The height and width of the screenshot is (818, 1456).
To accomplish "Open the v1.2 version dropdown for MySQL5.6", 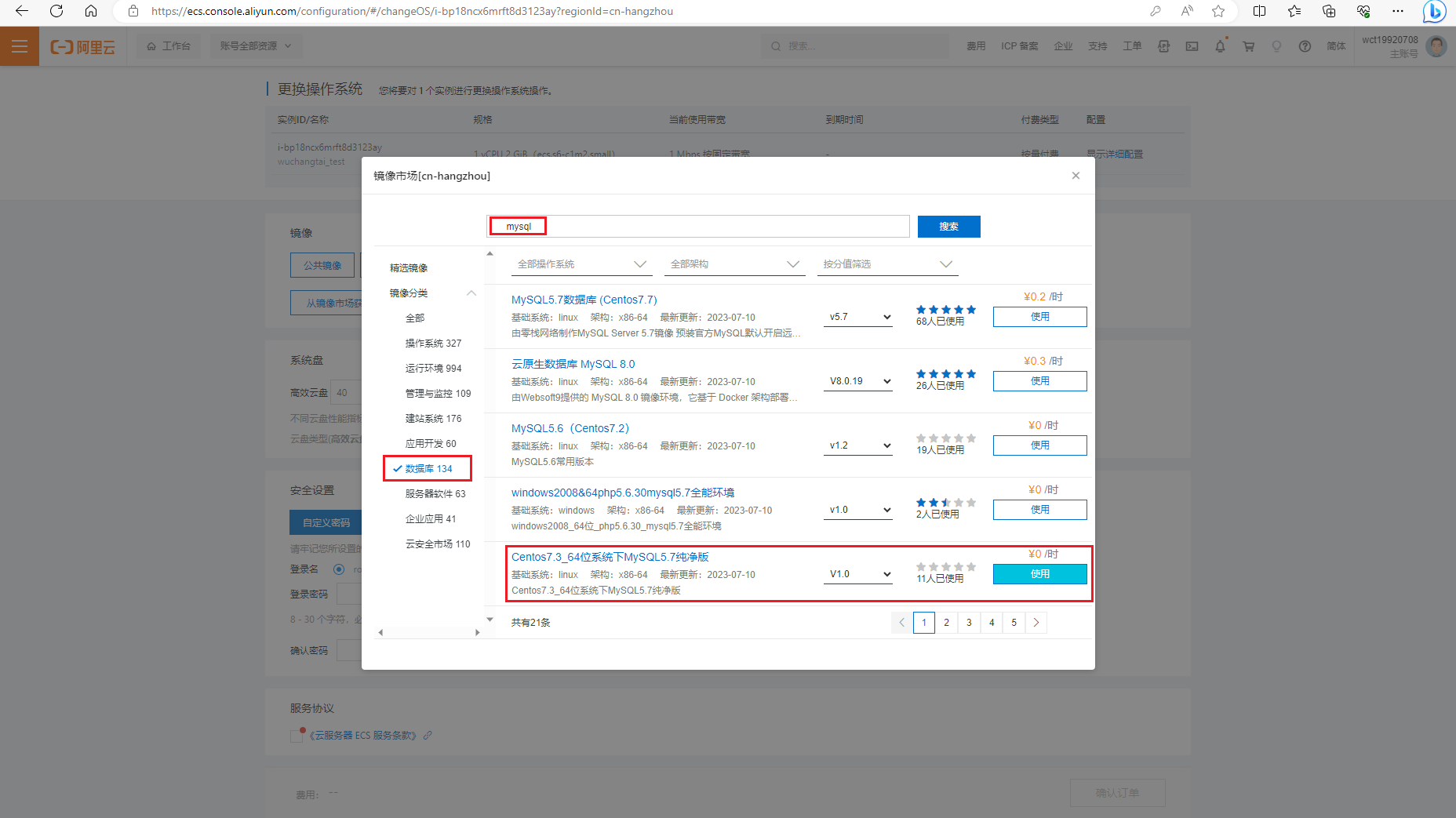I will click(858, 445).
